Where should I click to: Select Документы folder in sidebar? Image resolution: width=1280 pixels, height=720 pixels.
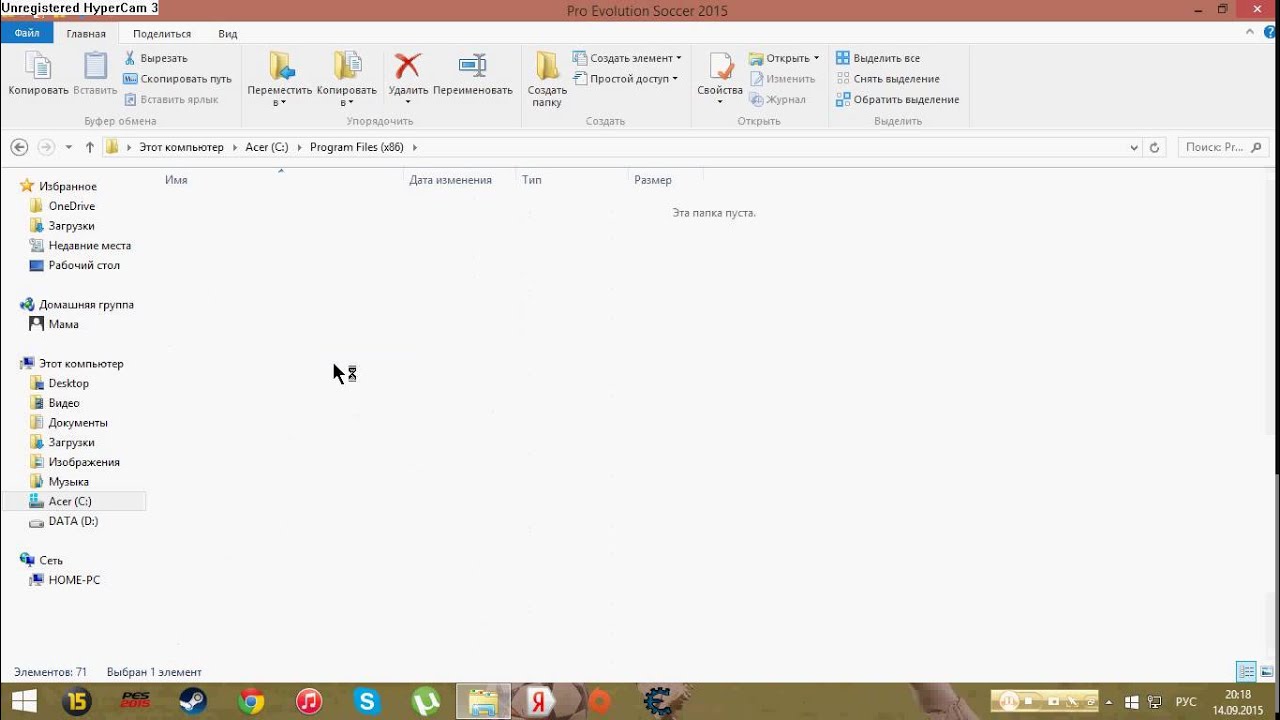pyautogui.click(x=78, y=422)
